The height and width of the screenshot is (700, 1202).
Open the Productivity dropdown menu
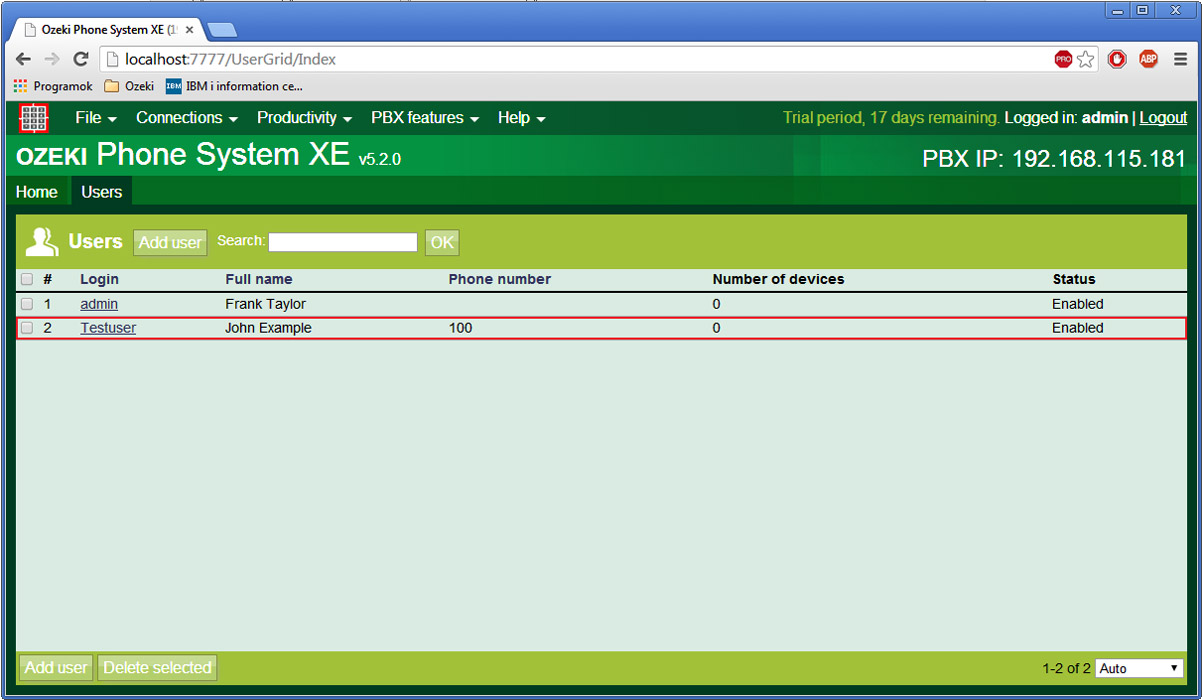[x=304, y=118]
